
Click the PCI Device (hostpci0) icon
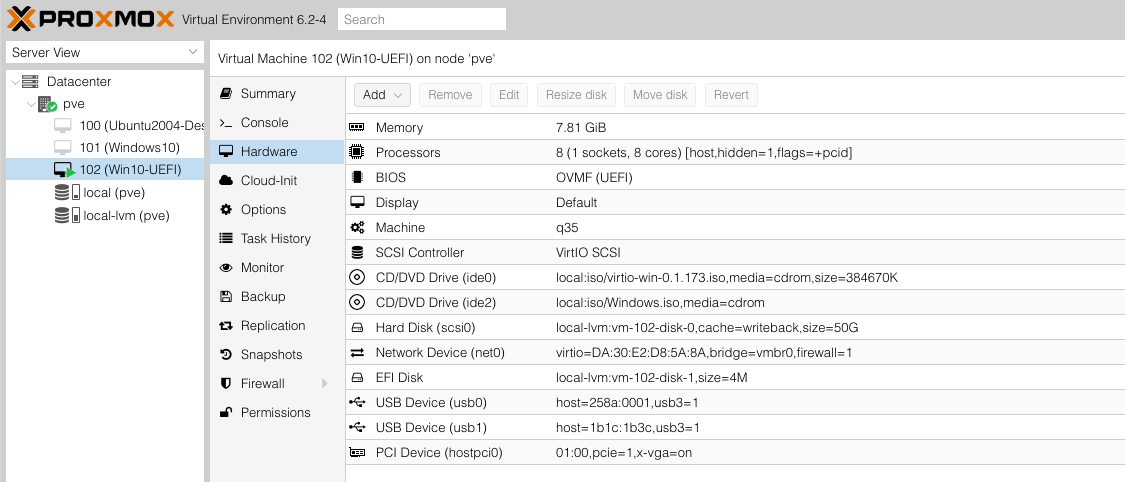tap(357, 453)
